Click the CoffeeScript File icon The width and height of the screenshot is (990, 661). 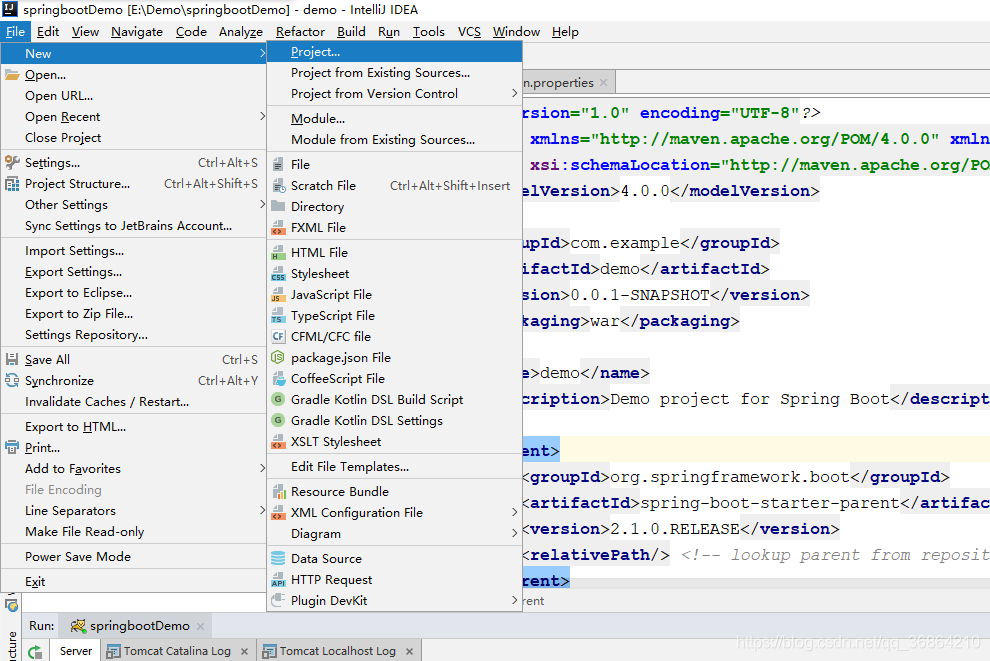tap(278, 378)
